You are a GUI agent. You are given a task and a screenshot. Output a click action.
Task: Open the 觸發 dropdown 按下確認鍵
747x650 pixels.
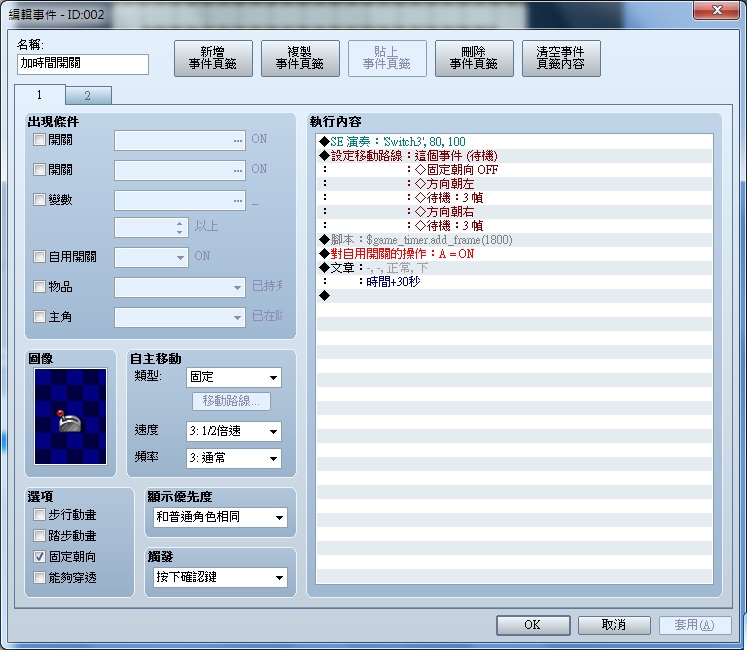point(220,577)
